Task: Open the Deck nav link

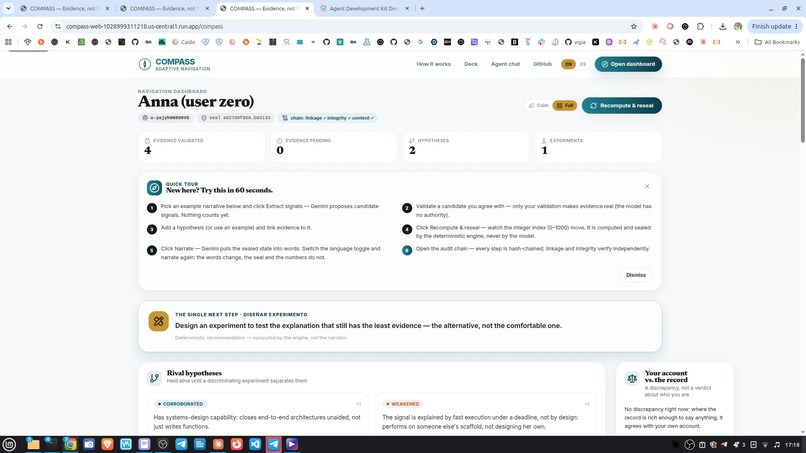Action: pos(471,64)
